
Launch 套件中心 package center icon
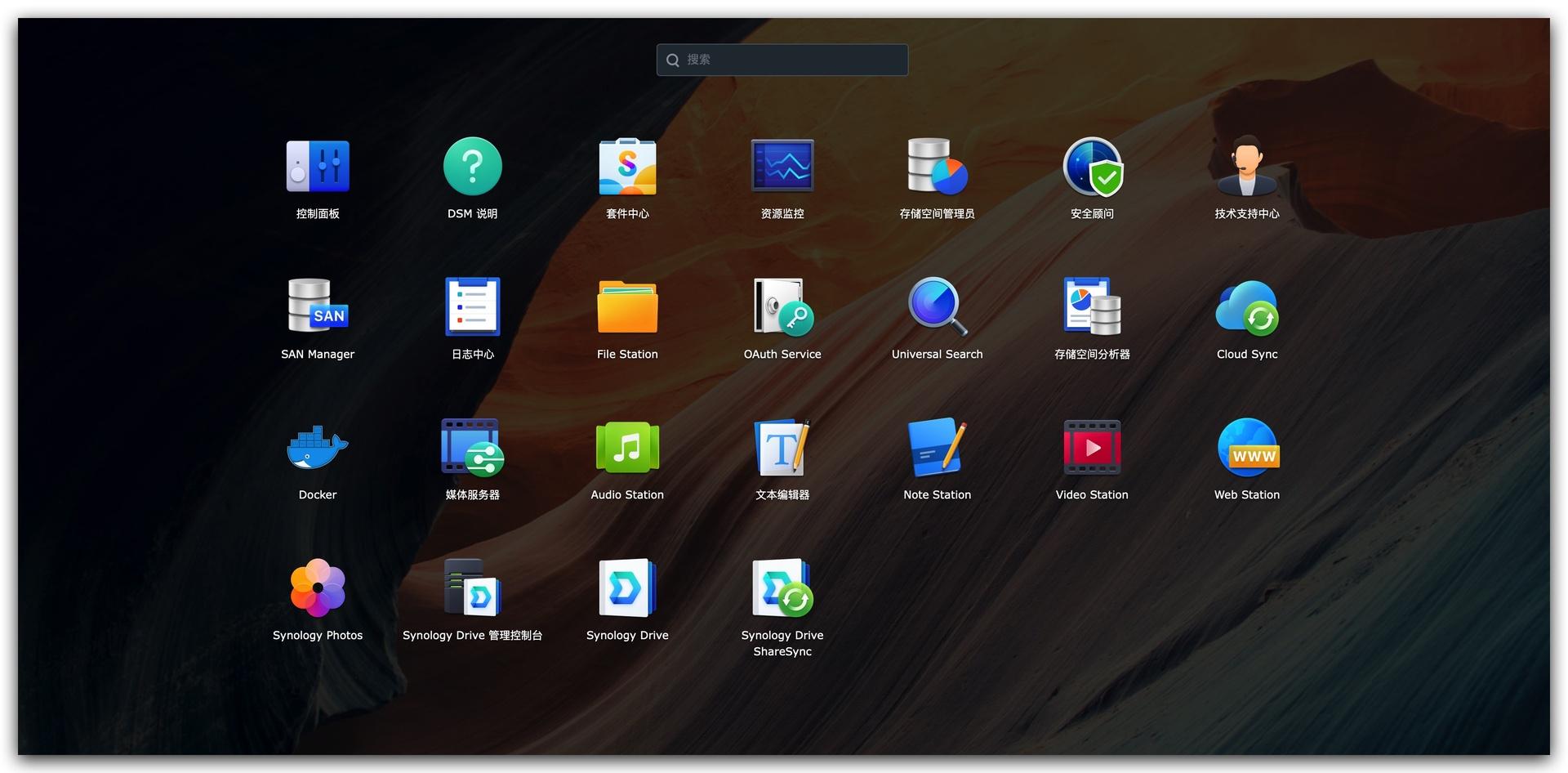point(627,166)
